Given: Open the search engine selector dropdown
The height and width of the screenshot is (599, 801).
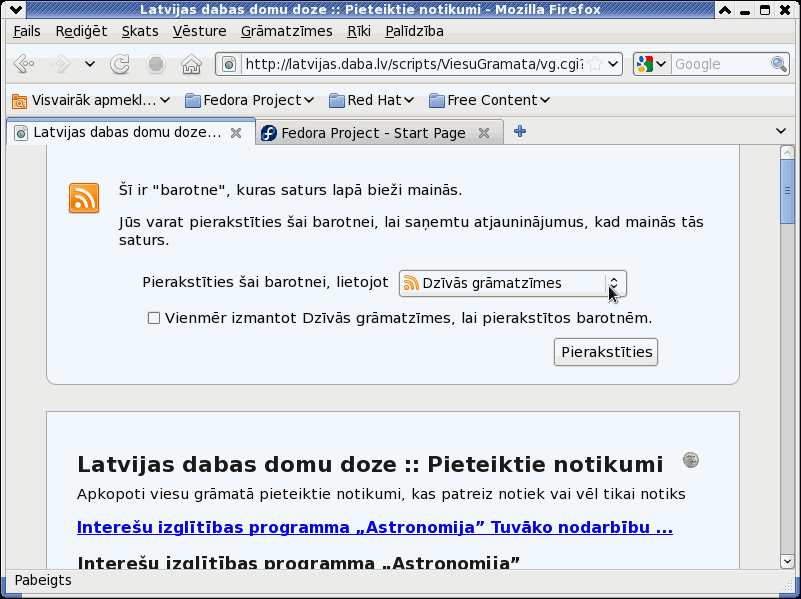Looking at the screenshot, I should pos(652,64).
